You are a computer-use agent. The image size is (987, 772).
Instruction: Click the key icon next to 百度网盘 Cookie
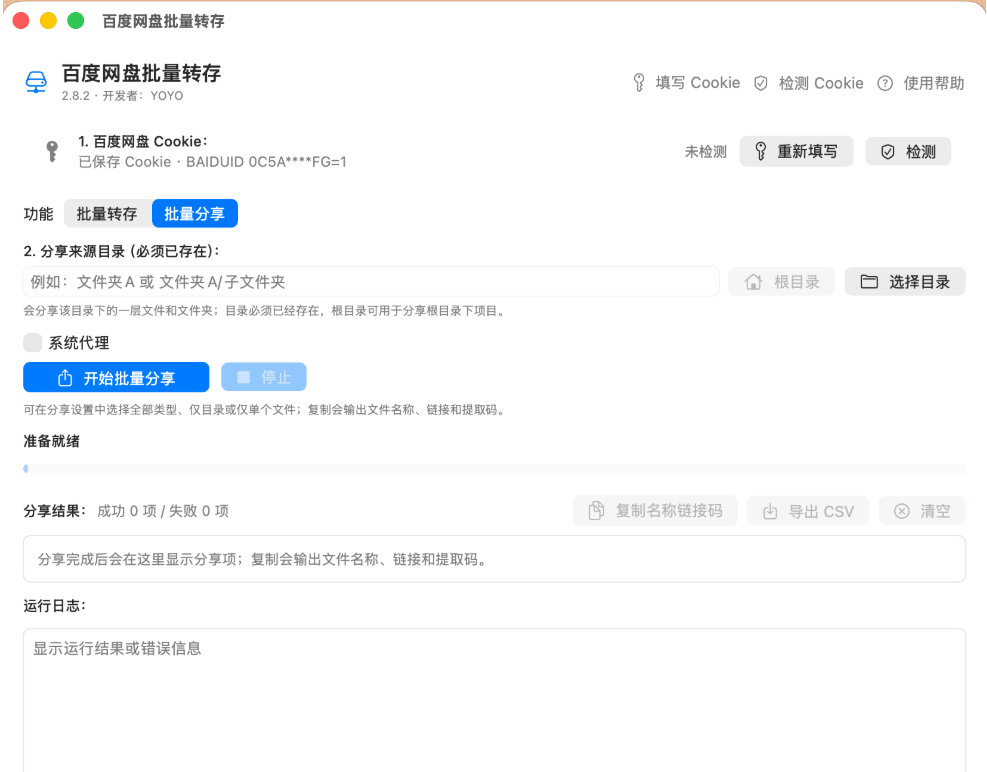coord(52,151)
